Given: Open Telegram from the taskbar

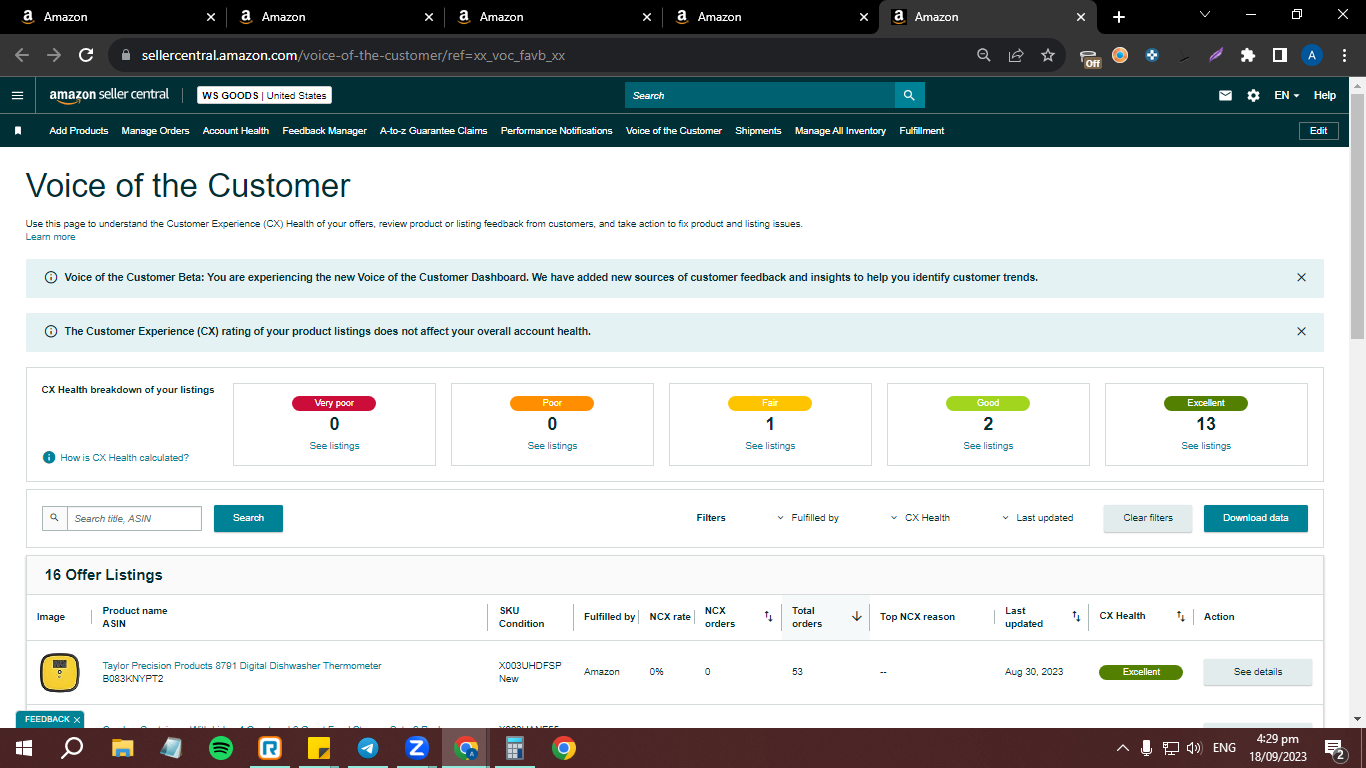Looking at the screenshot, I should (x=368, y=747).
